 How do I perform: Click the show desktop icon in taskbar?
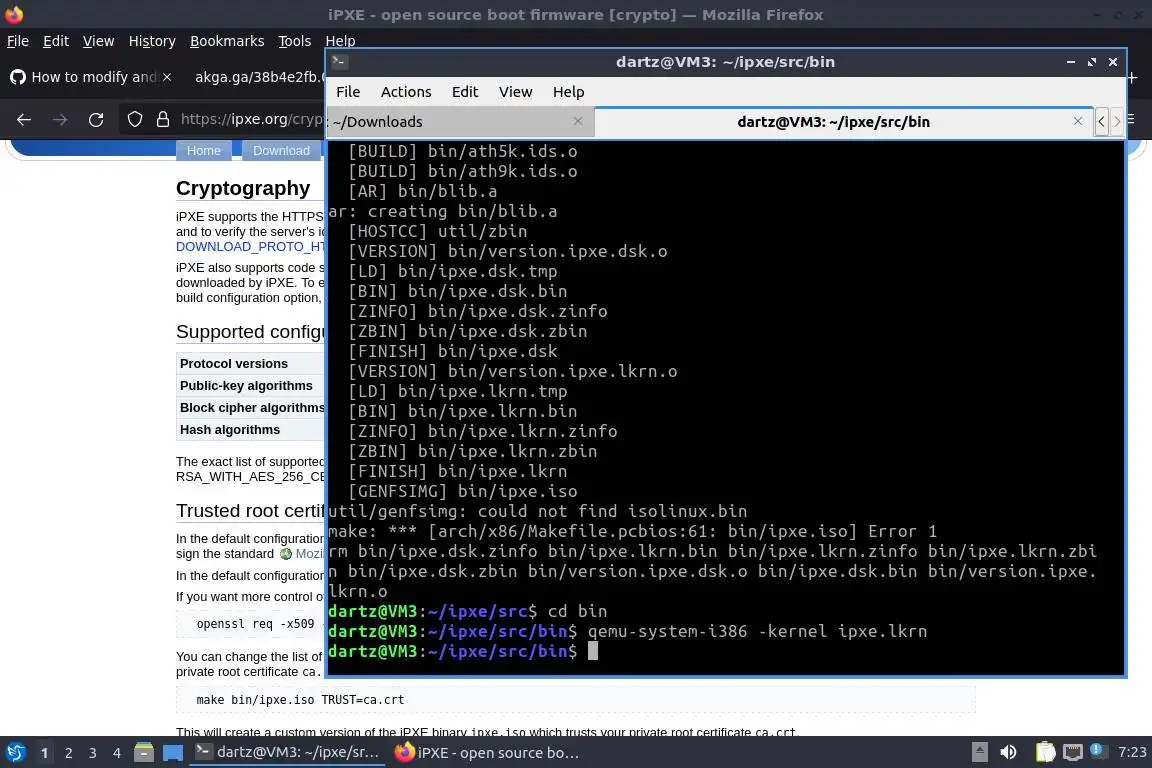[173, 753]
